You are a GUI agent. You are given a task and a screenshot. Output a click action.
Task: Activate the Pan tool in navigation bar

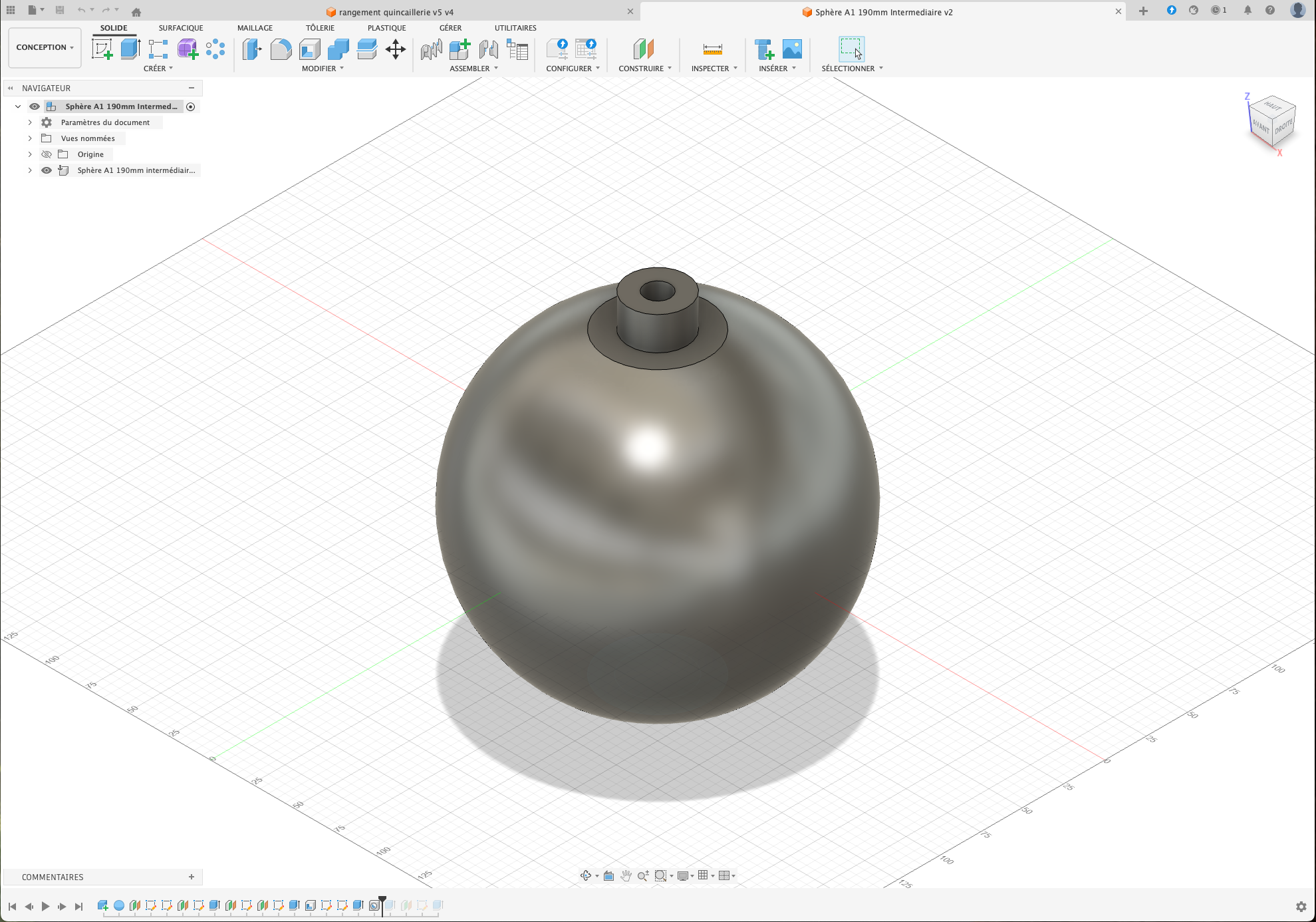(626, 875)
